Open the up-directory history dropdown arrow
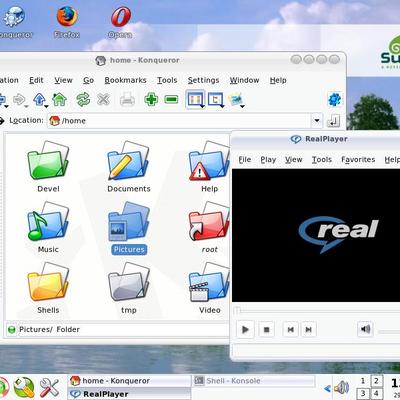 pyautogui.click(x=46, y=106)
